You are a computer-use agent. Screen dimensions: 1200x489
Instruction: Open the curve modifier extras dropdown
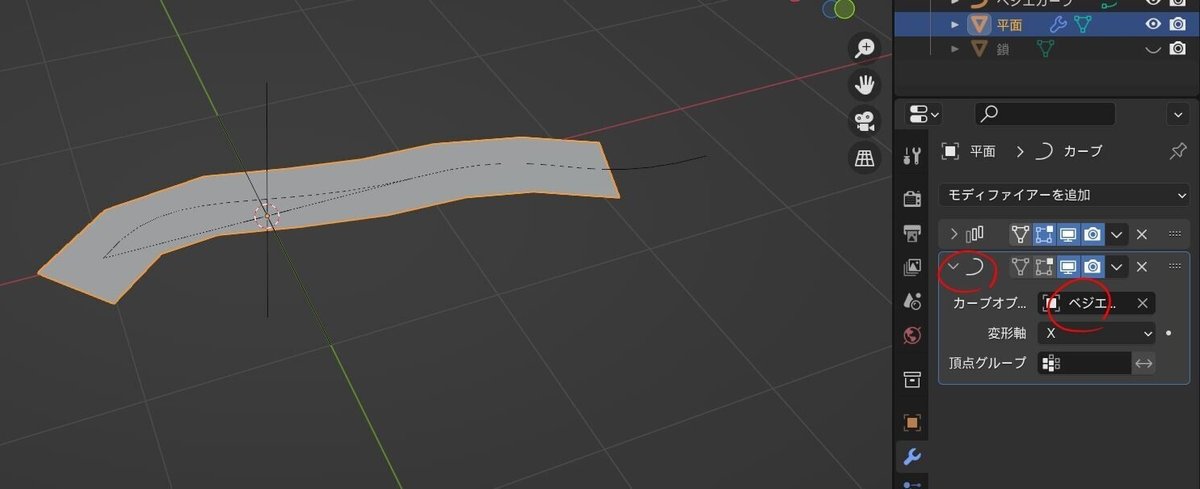click(x=1117, y=267)
